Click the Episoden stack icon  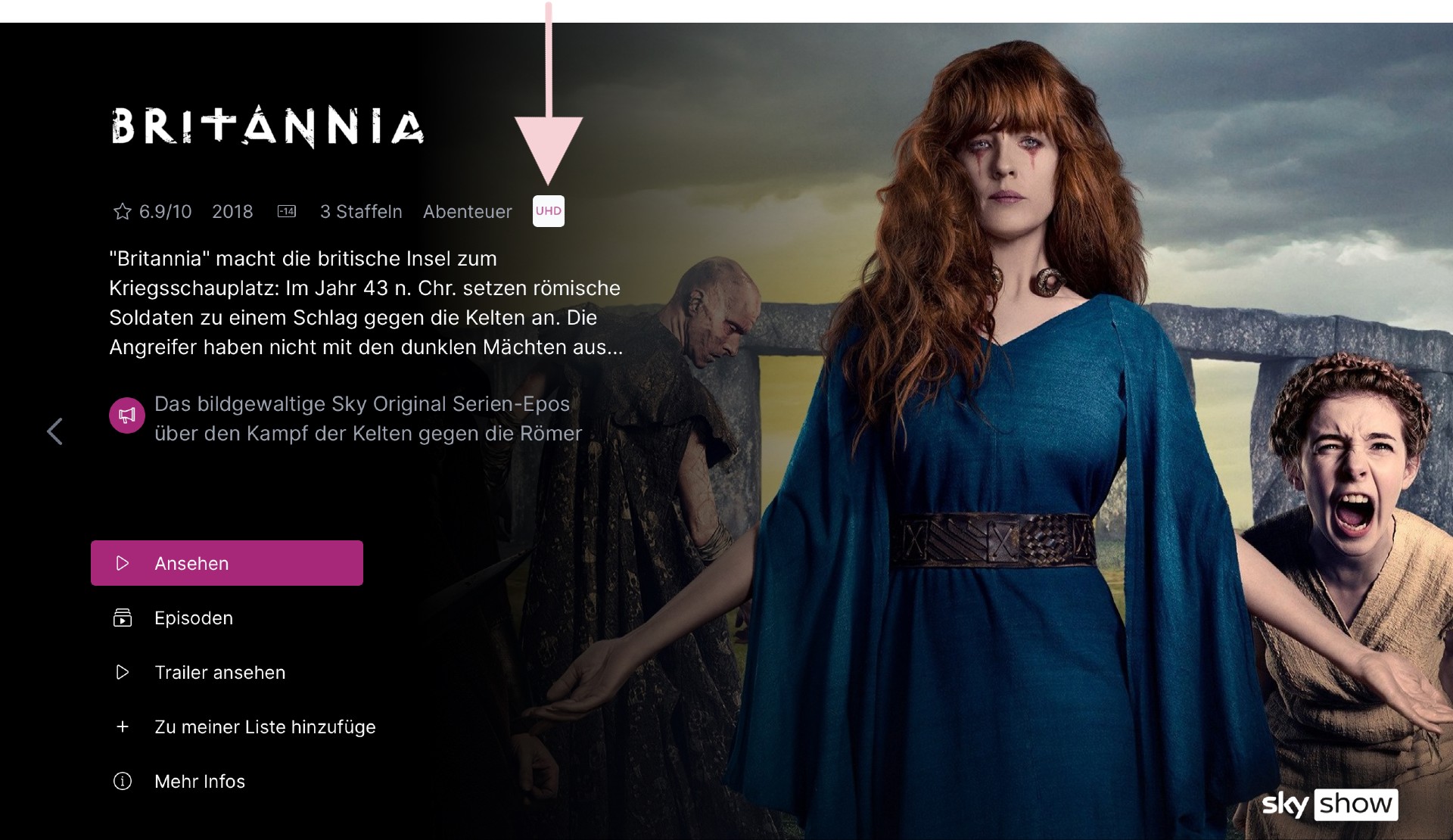click(123, 618)
